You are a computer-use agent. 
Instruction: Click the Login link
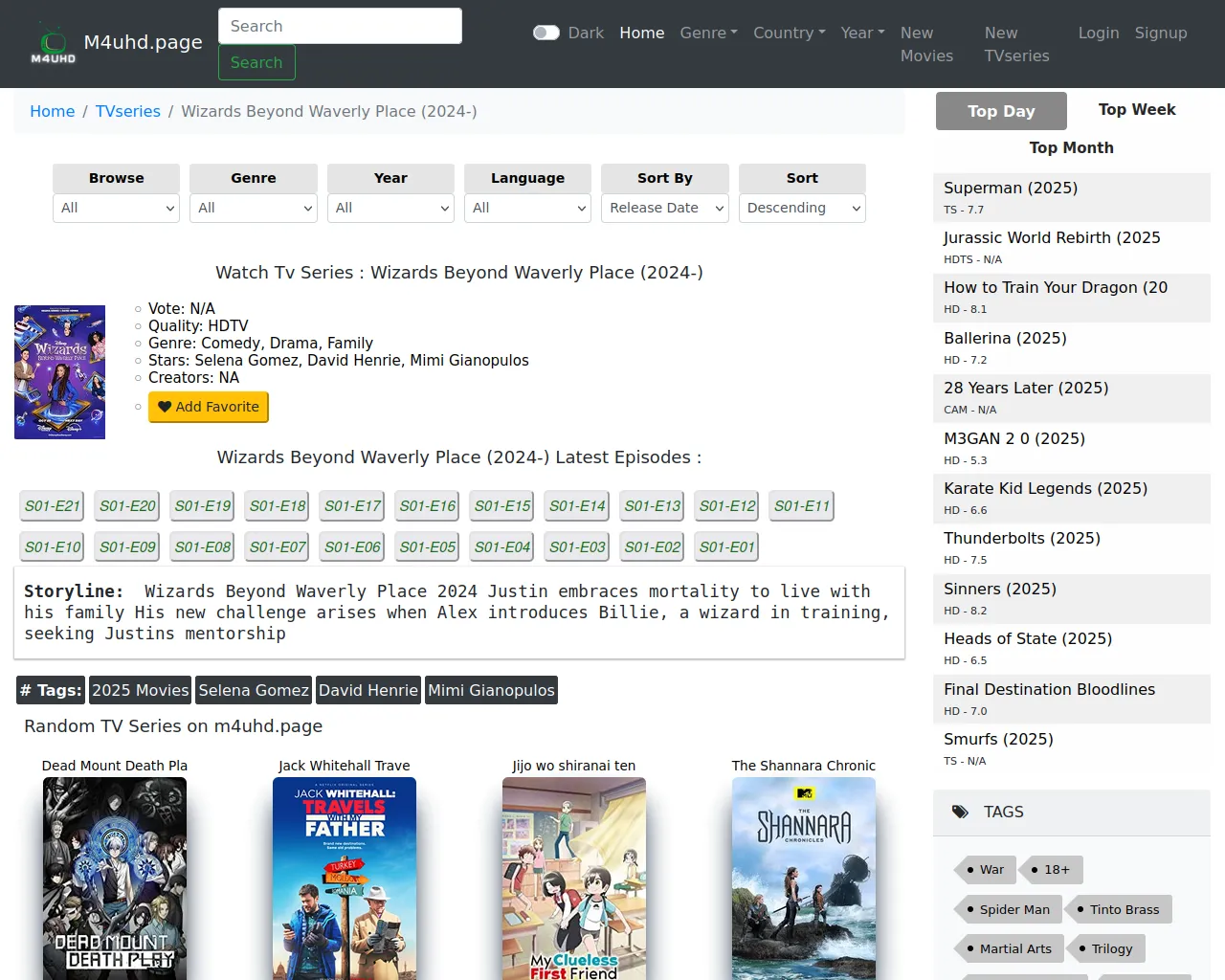(1099, 33)
